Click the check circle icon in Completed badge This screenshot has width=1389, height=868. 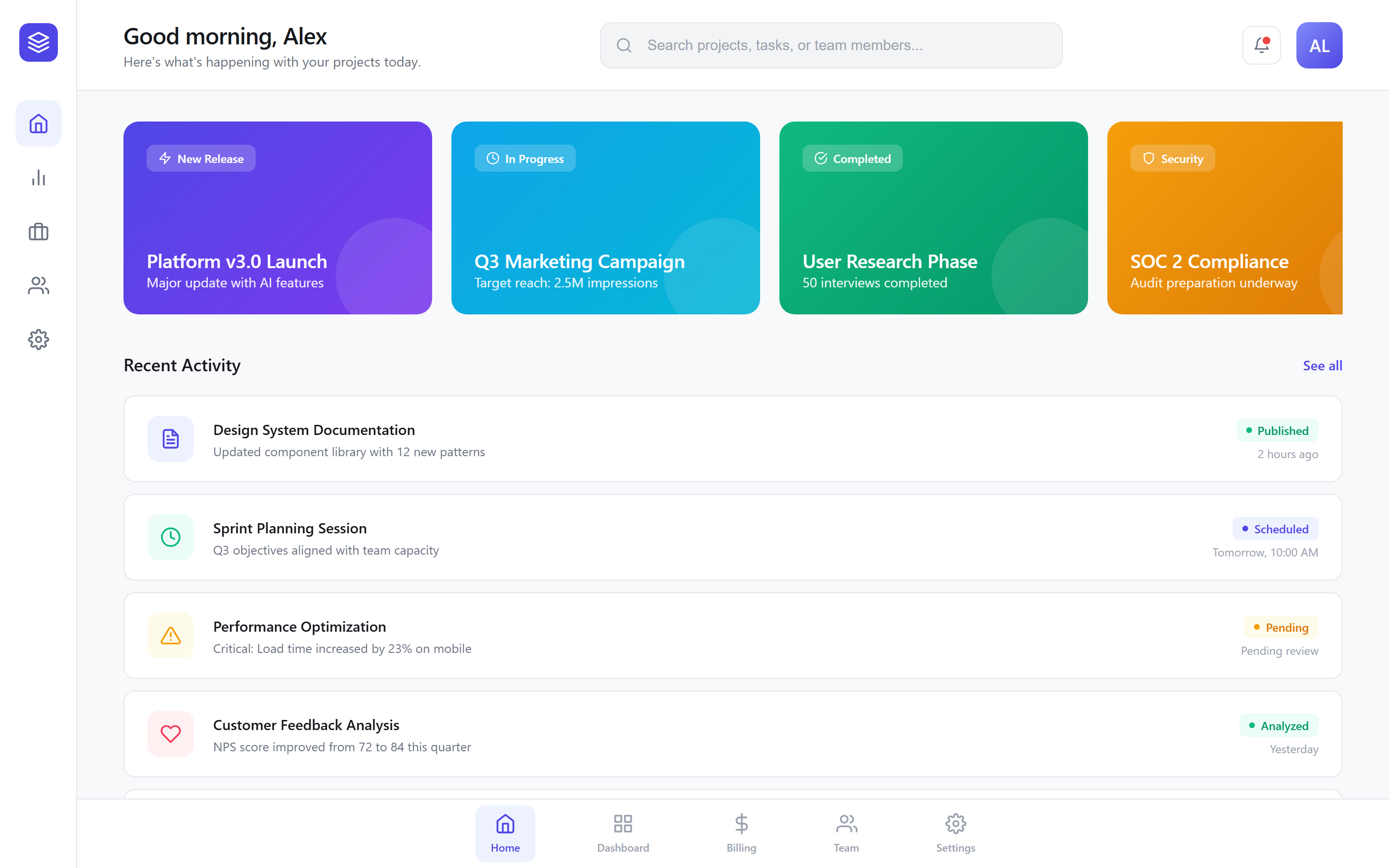click(x=821, y=159)
